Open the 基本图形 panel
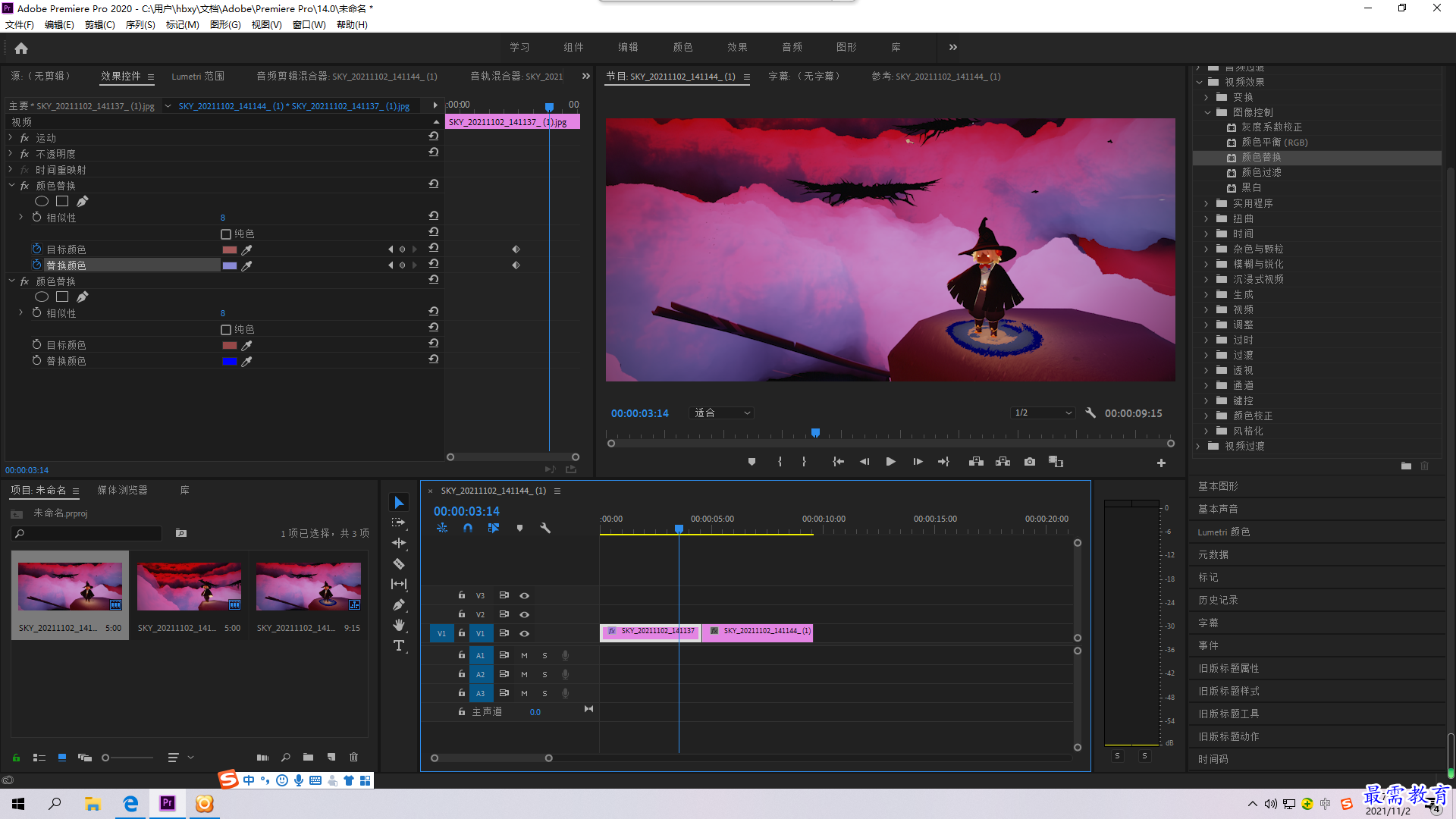This screenshot has width=1456, height=819. pos(1218,486)
